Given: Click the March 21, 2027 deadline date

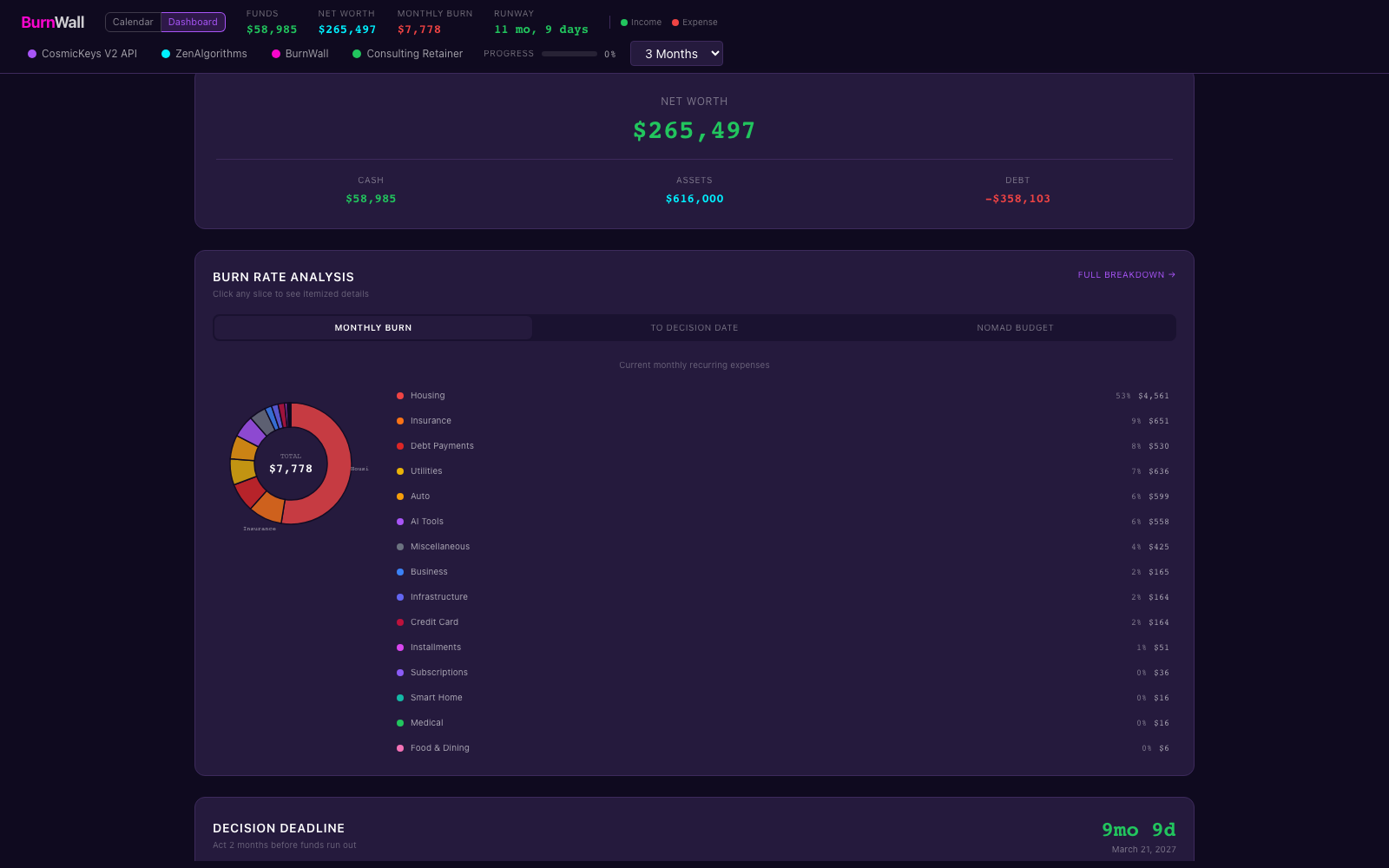Looking at the screenshot, I should (1143, 850).
